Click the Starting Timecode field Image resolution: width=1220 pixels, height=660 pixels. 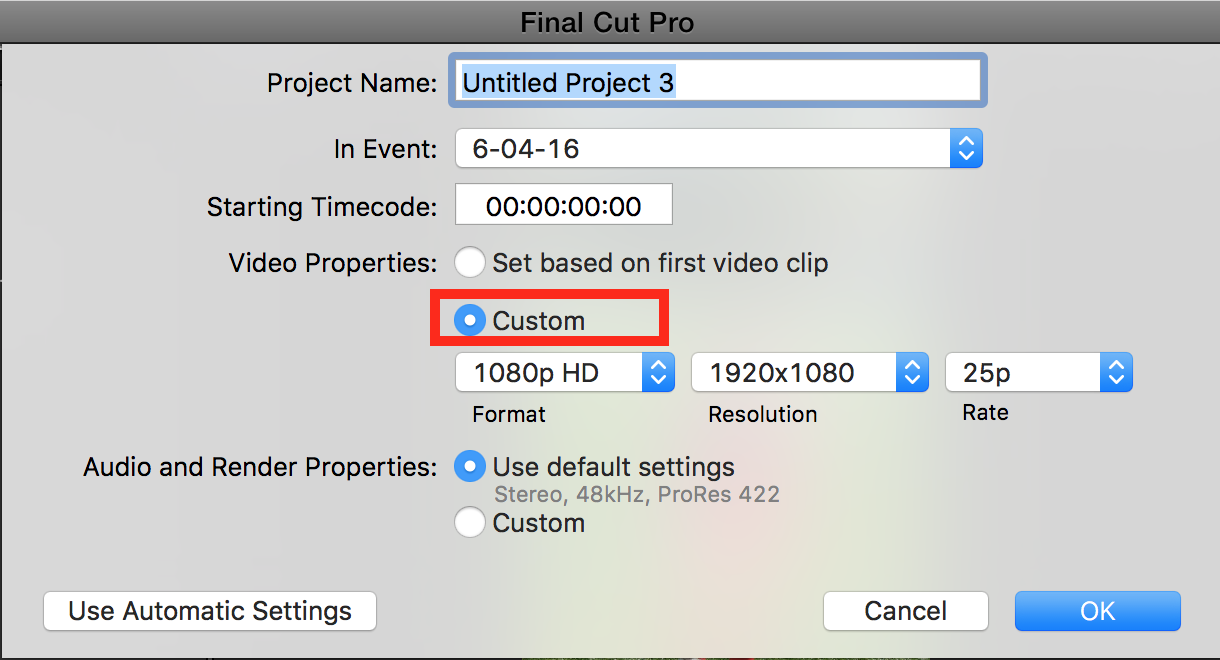coord(563,206)
